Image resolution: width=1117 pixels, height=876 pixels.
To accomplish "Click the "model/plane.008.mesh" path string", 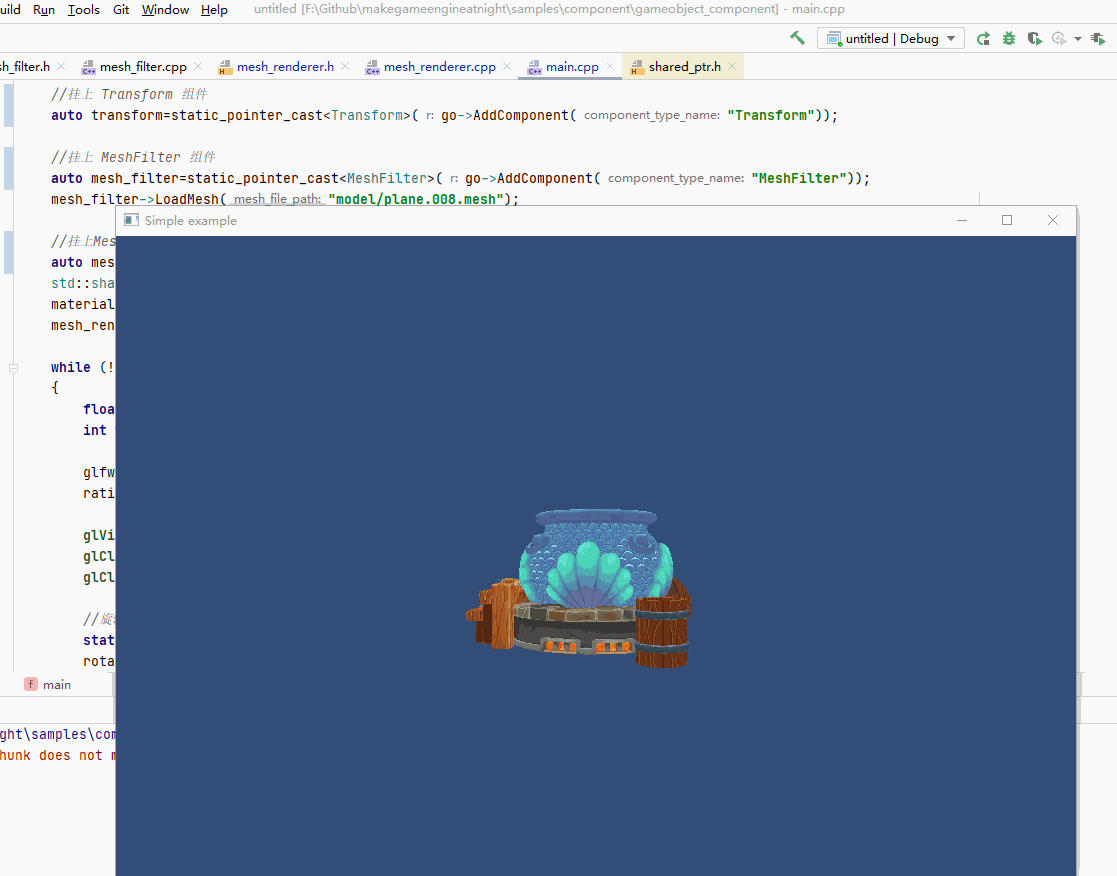I will [416, 199].
